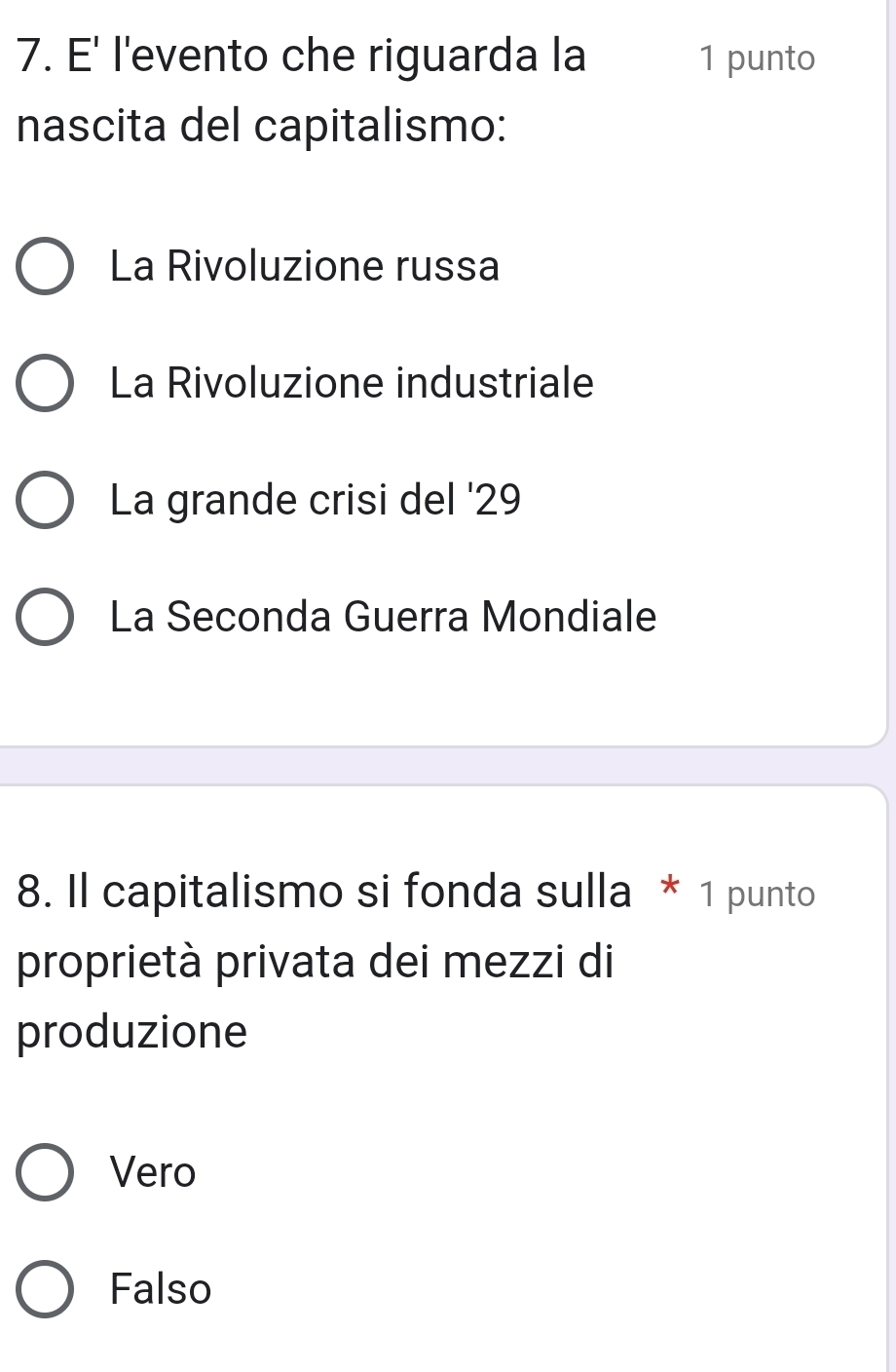Click the '1 punto' label of question 8
This screenshot has height=1372, width=896.
tap(757, 895)
